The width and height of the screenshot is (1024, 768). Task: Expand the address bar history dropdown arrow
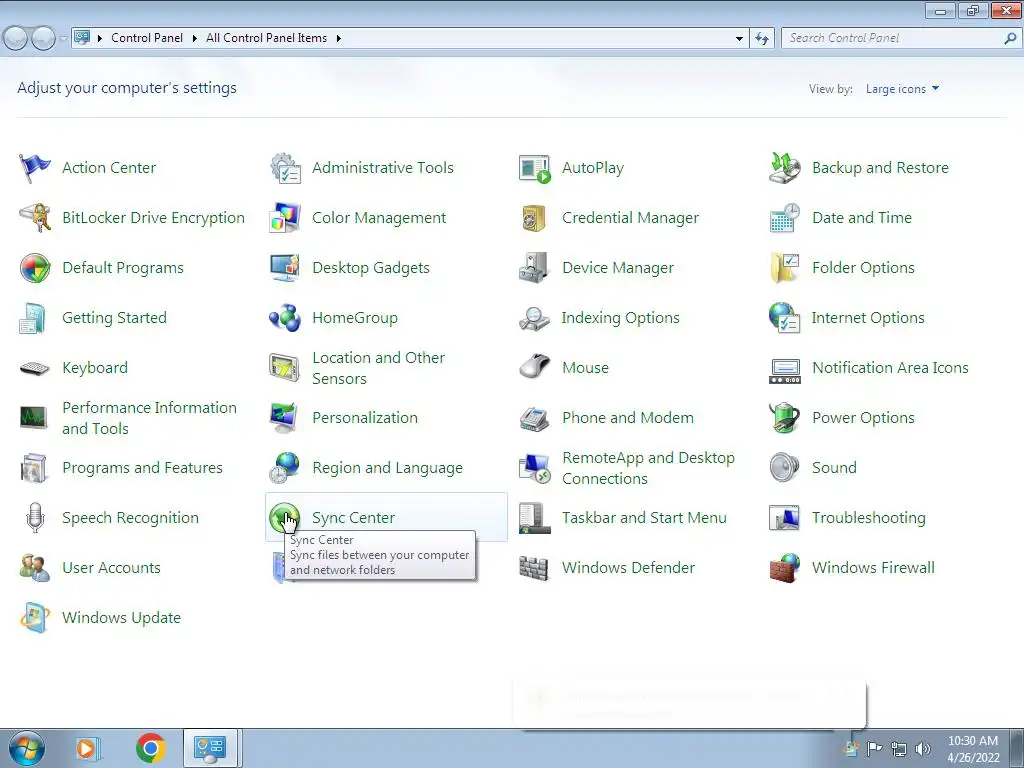click(739, 39)
